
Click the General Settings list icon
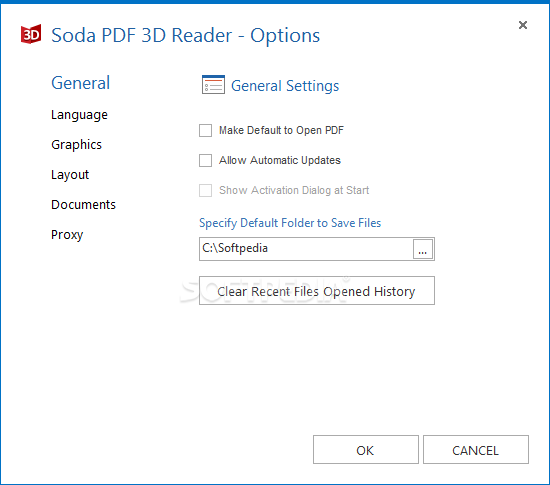tap(213, 85)
